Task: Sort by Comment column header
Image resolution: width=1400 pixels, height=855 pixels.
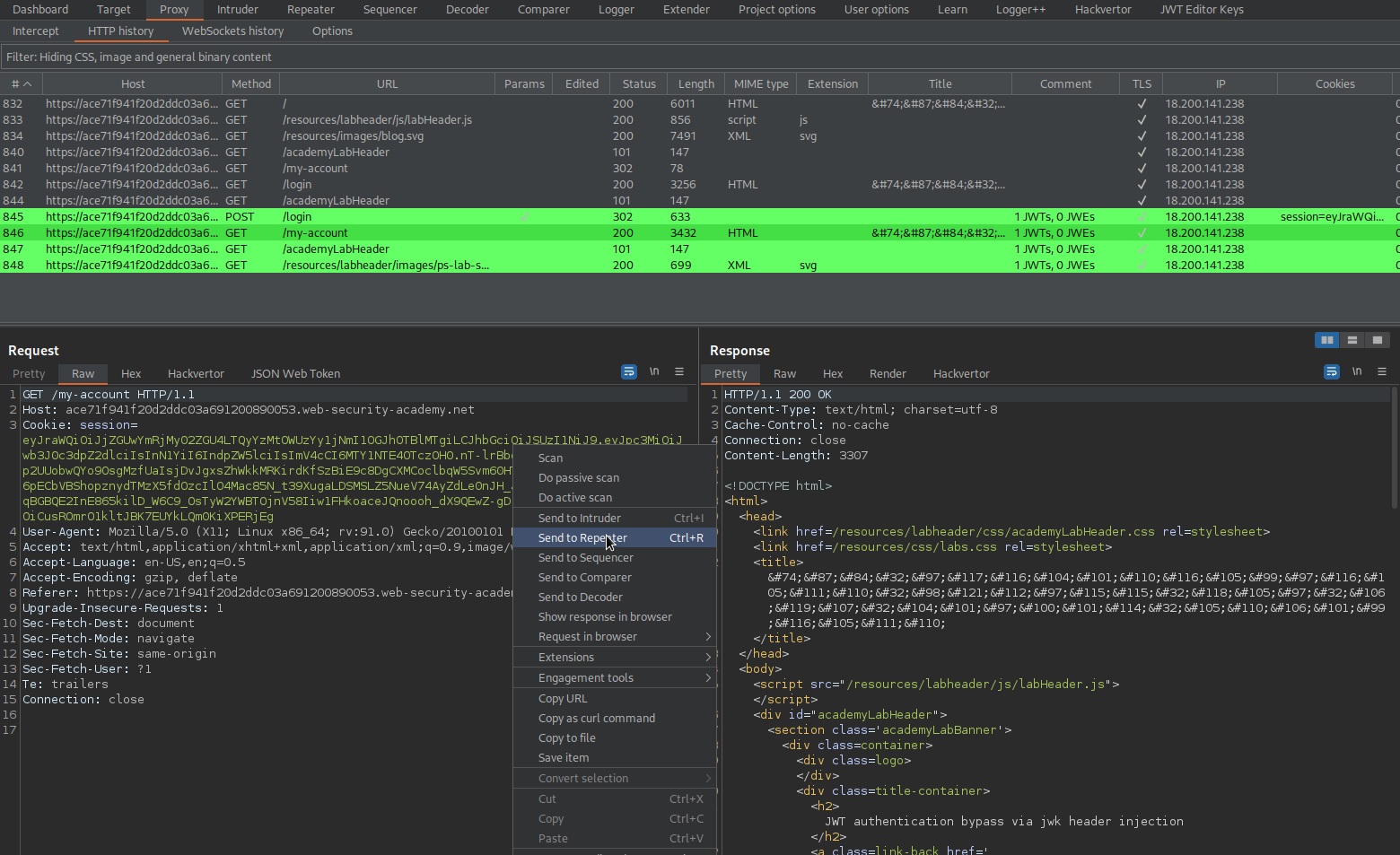Action: [x=1065, y=83]
